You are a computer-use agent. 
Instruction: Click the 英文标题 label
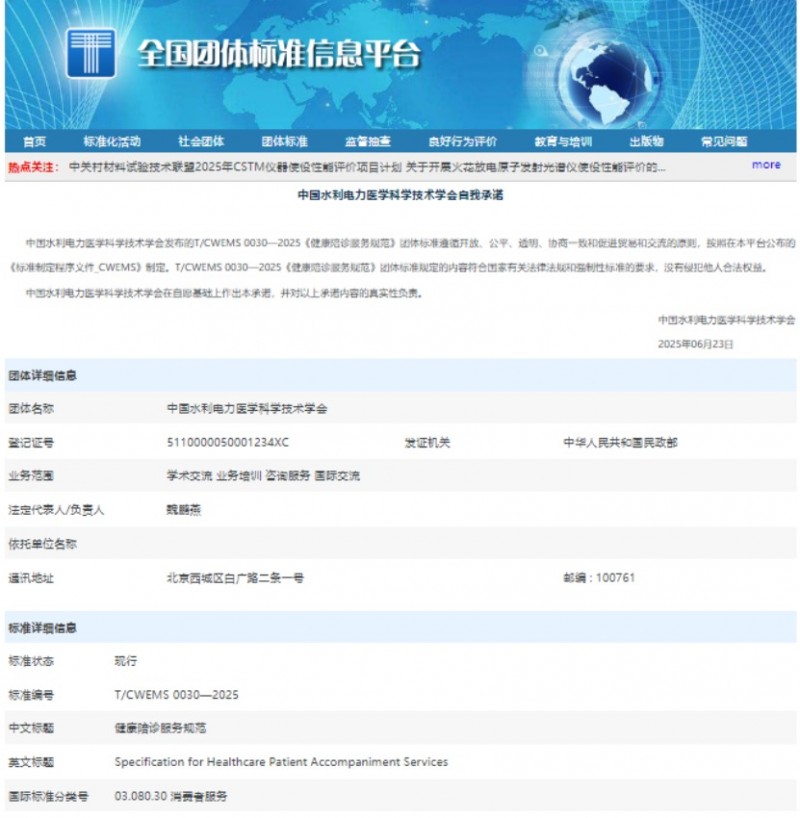tap(31, 762)
